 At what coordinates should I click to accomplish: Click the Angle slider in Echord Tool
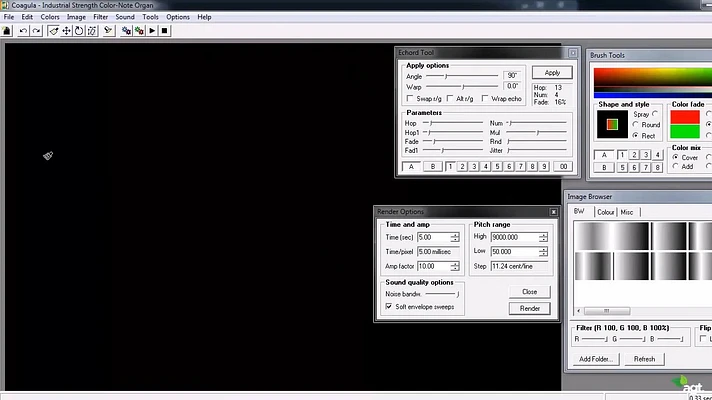tap(462, 76)
